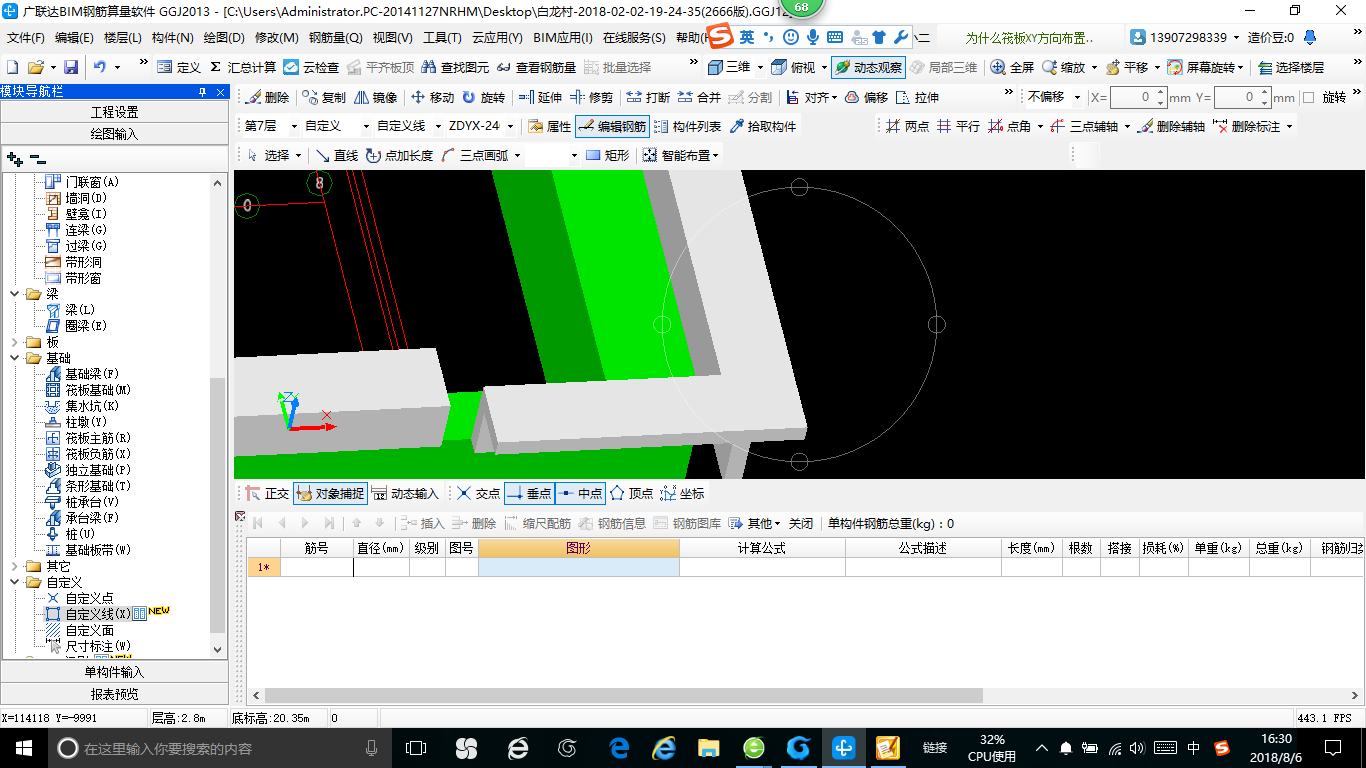
Task: Open the 三维 view mode dropdown arrow
Action: 760,67
